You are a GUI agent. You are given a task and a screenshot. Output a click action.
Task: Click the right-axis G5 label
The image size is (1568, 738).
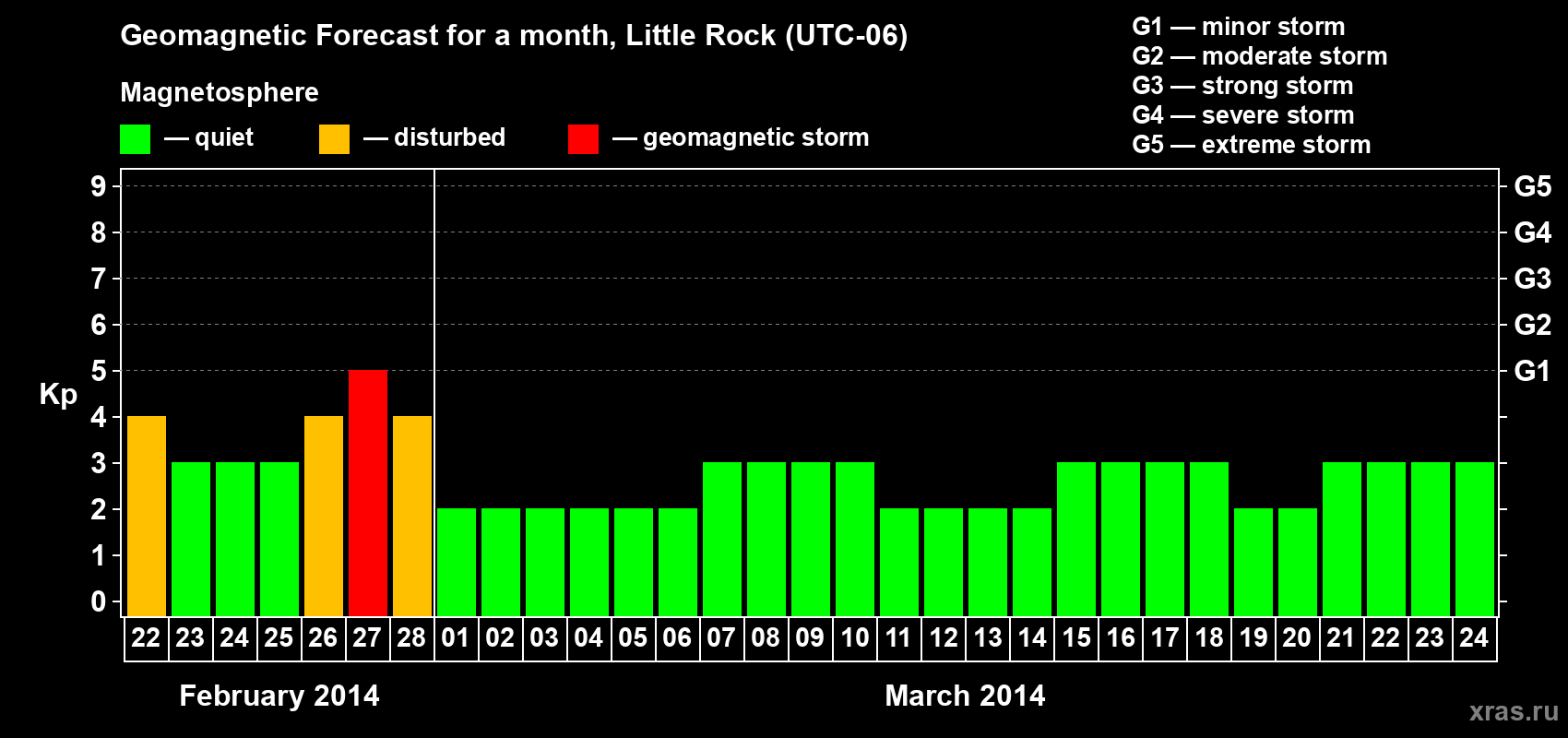coord(1533,186)
